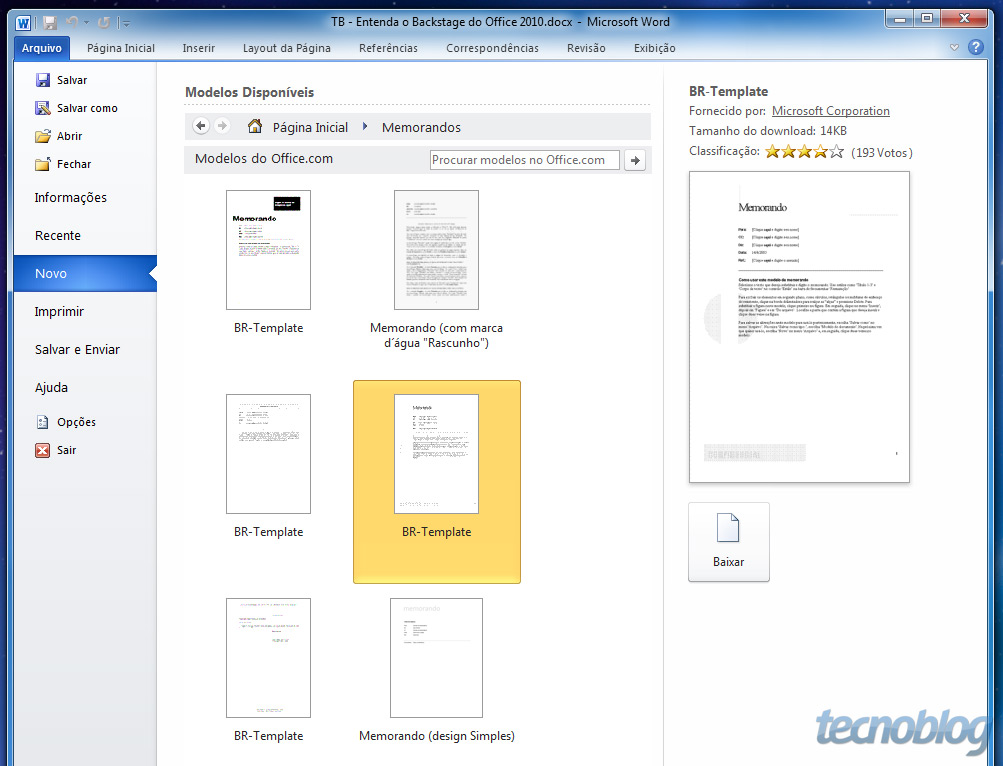Click the back navigation arrow in templates
Viewport: 1003px width, 766px height.
pos(201,126)
